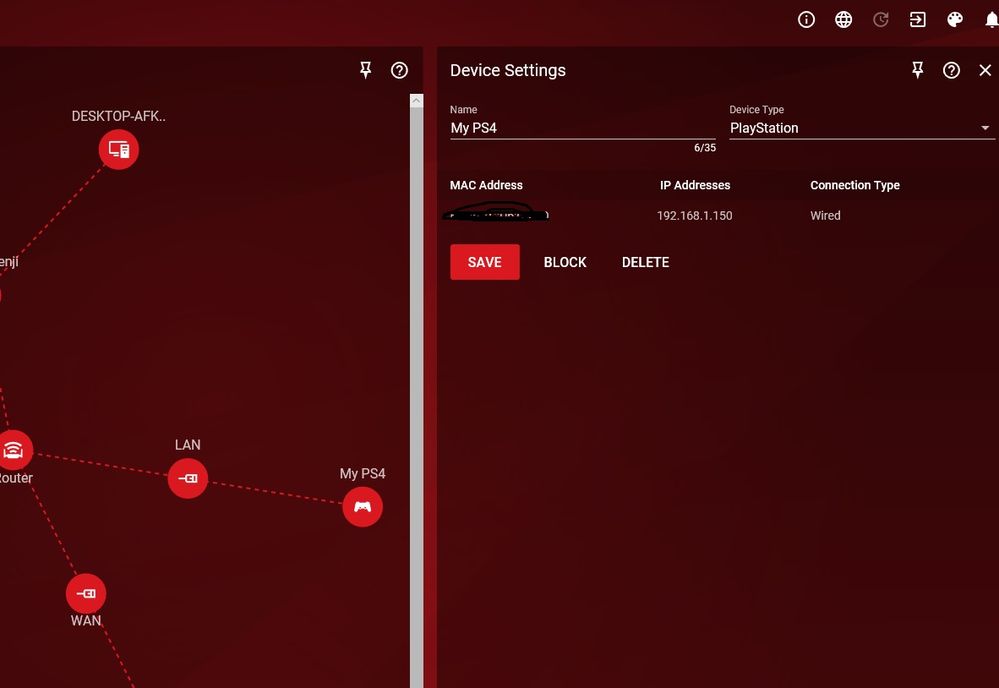Click the WAN node icon
Image resolution: width=999 pixels, height=688 pixels.
pyautogui.click(x=86, y=594)
